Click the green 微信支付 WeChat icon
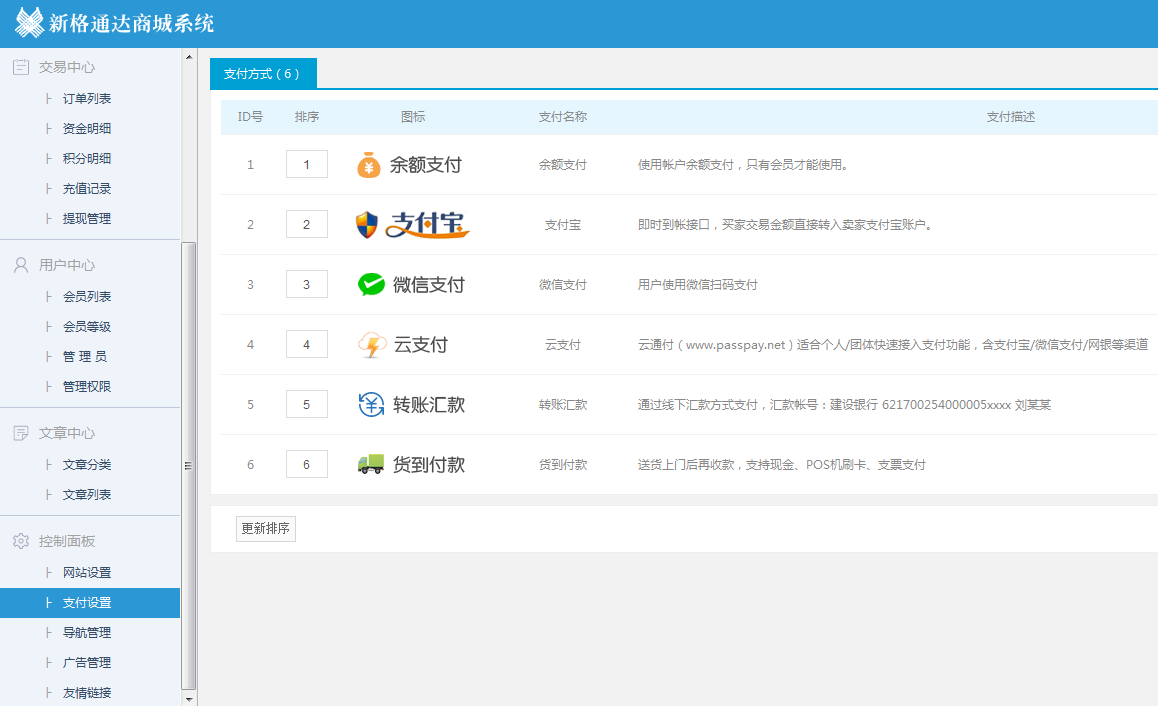The height and width of the screenshot is (706, 1158). pos(371,285)
